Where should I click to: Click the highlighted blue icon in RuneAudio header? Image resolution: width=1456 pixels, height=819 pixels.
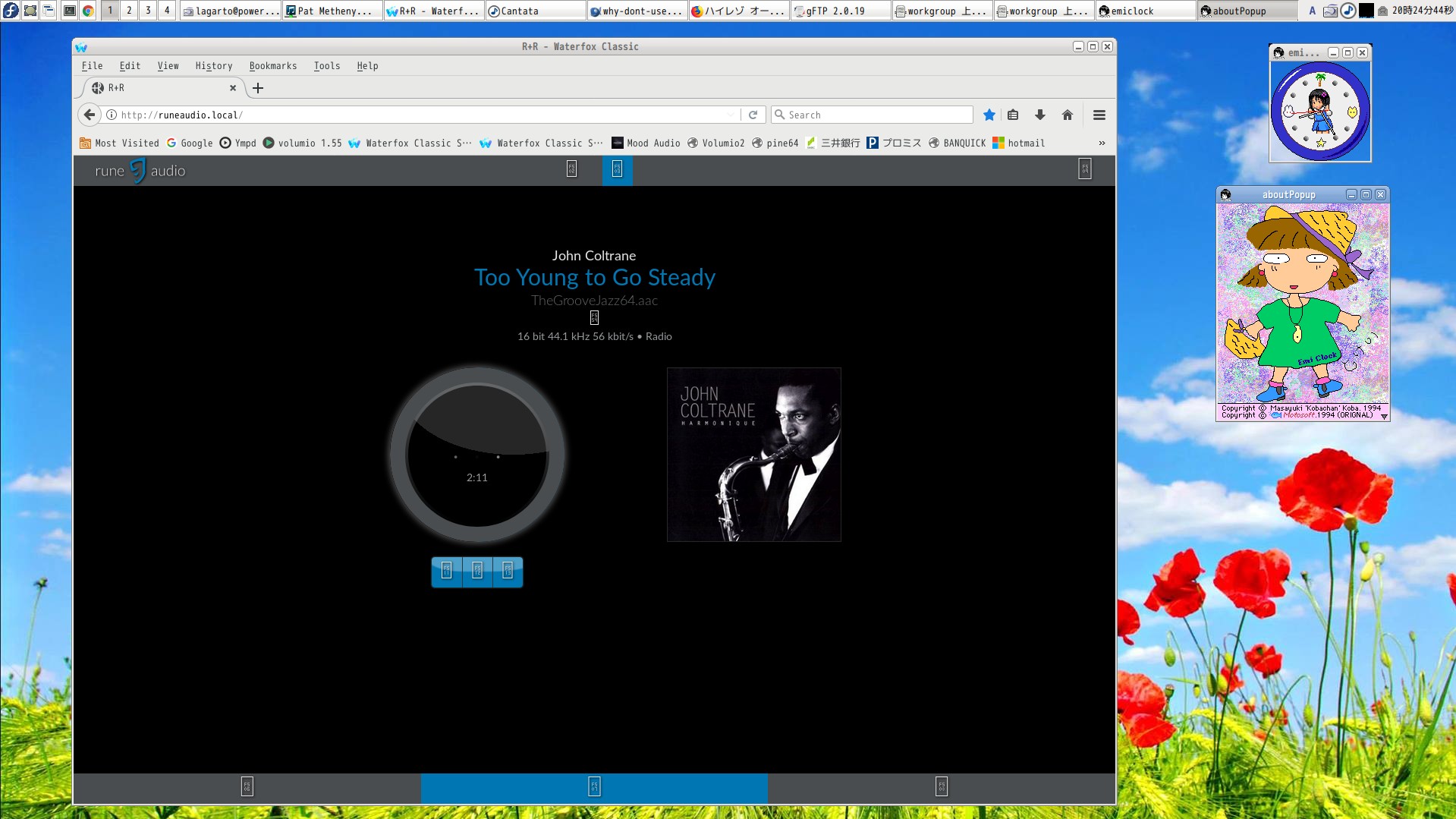[617, 169]
